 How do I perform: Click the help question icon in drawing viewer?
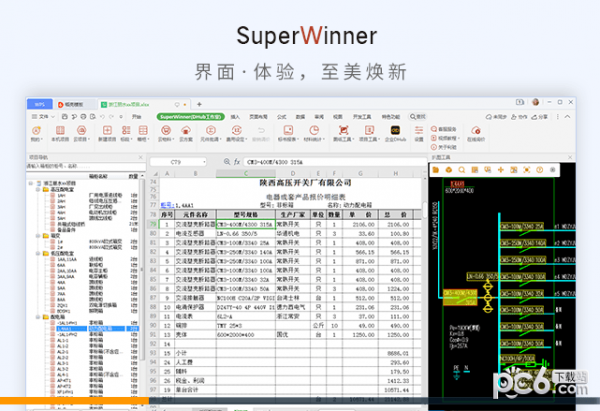click(540, 170)
